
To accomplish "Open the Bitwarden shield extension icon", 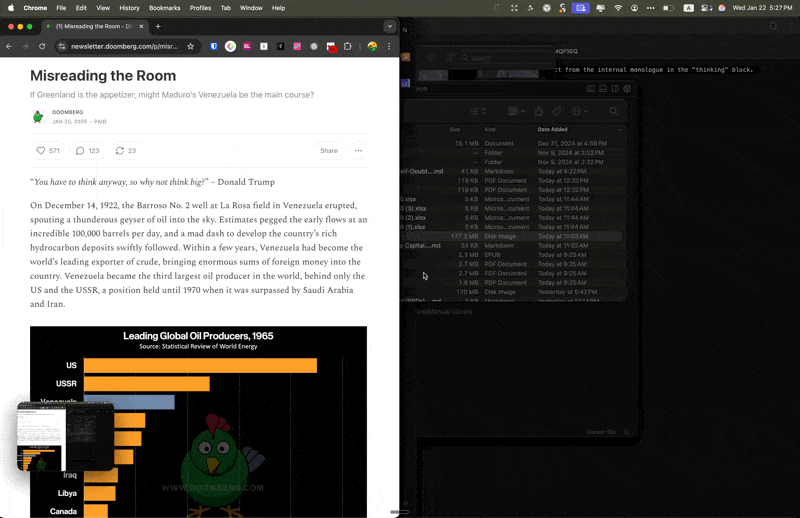I will 214,46.
